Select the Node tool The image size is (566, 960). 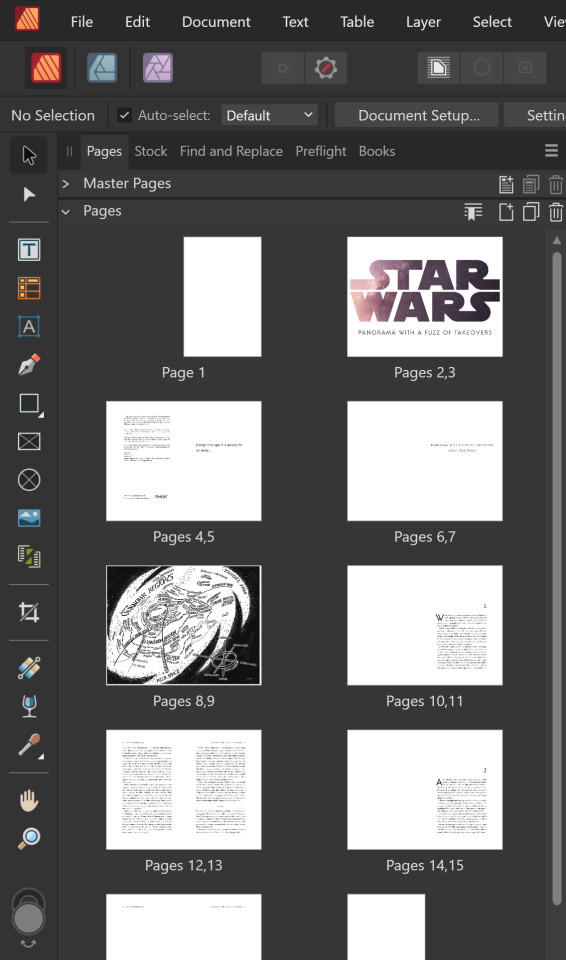point(29,195)
